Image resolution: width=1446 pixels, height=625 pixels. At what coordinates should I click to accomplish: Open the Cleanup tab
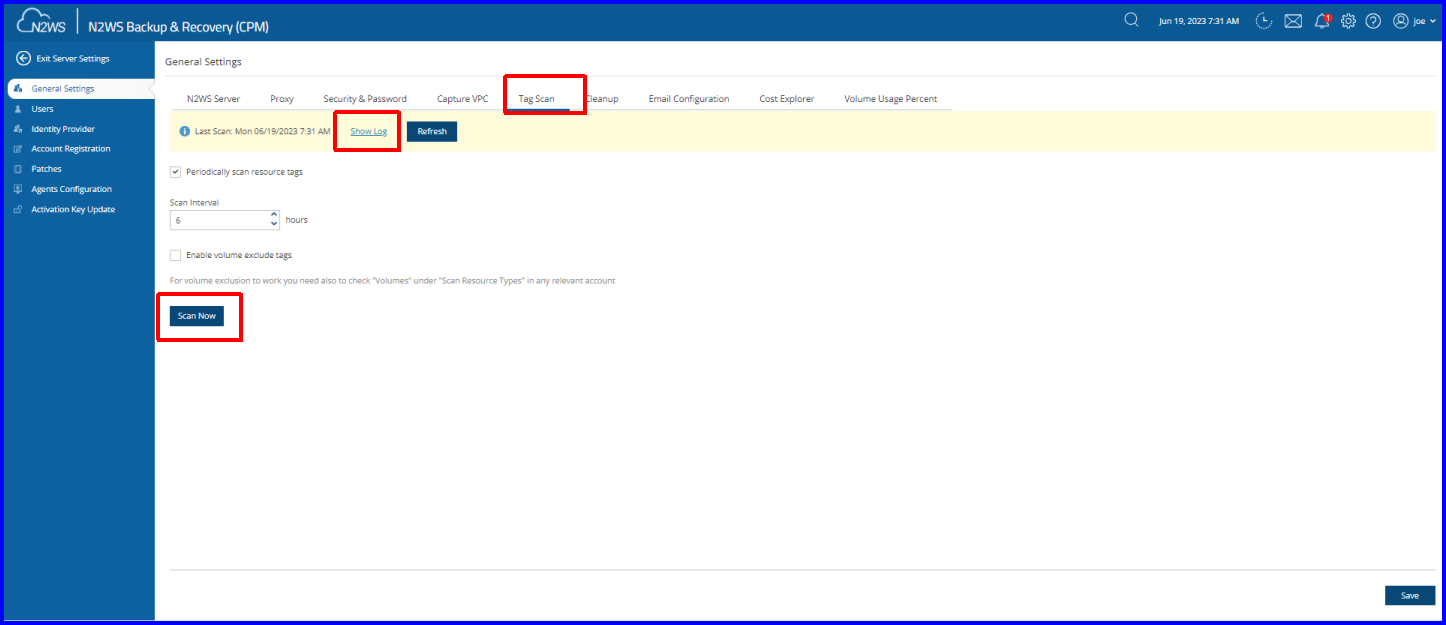coord(601,99)
